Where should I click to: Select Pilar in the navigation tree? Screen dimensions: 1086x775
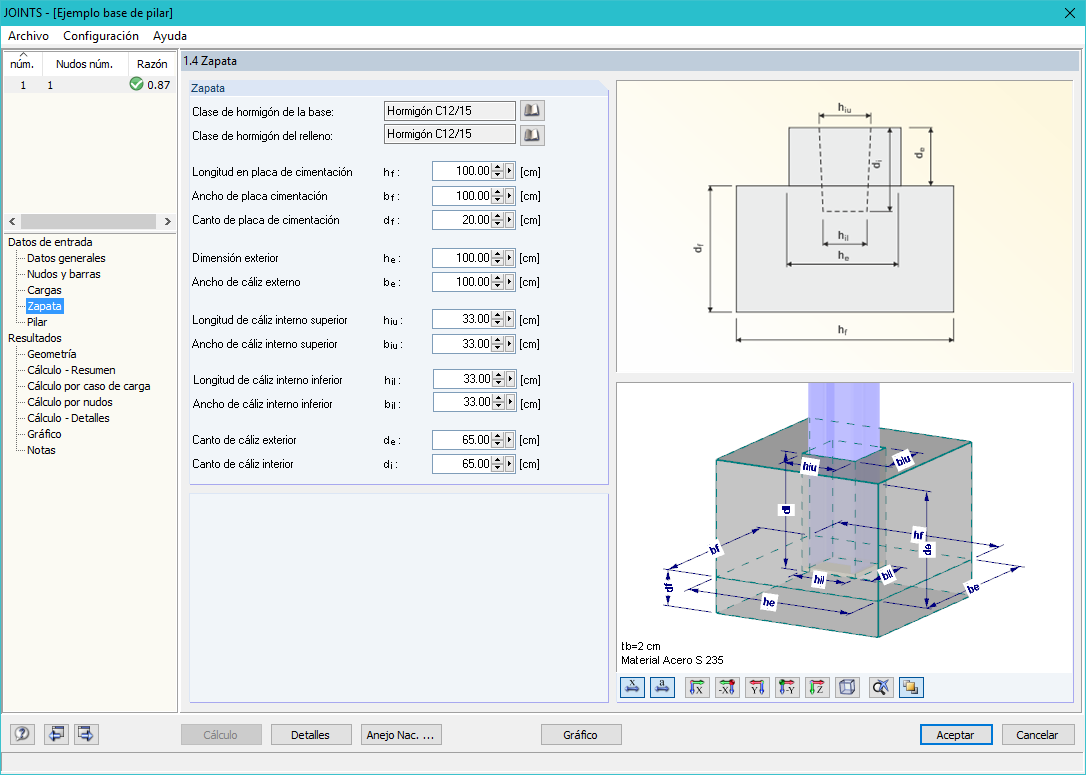(37, 322)
